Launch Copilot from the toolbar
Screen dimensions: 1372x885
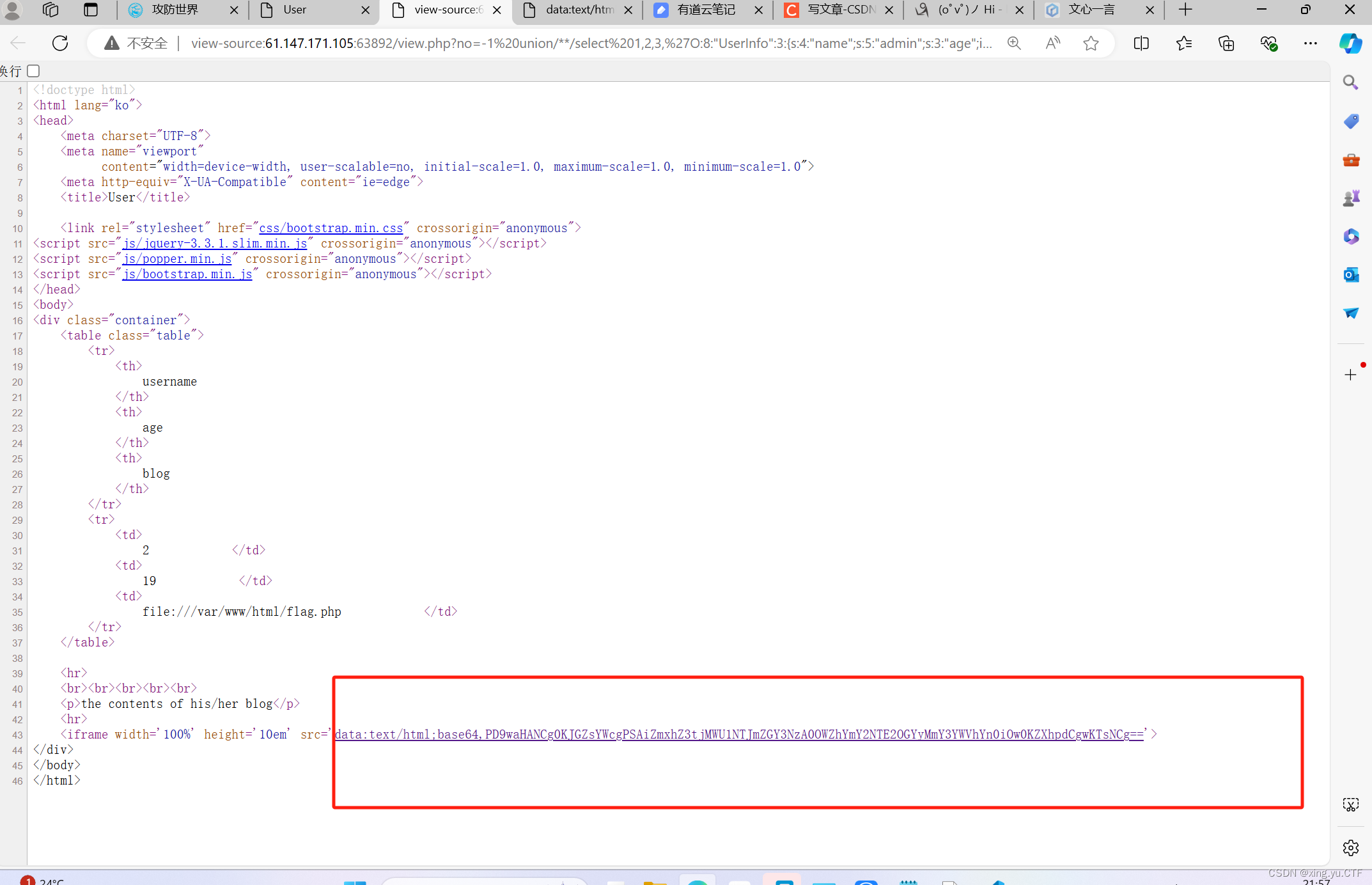(1350, 43)
